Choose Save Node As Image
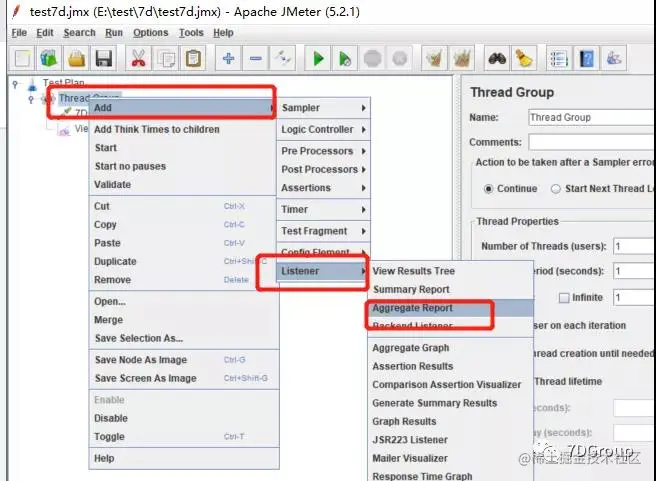This screenshot has width=656, height=481. click(x=183, y=360)
